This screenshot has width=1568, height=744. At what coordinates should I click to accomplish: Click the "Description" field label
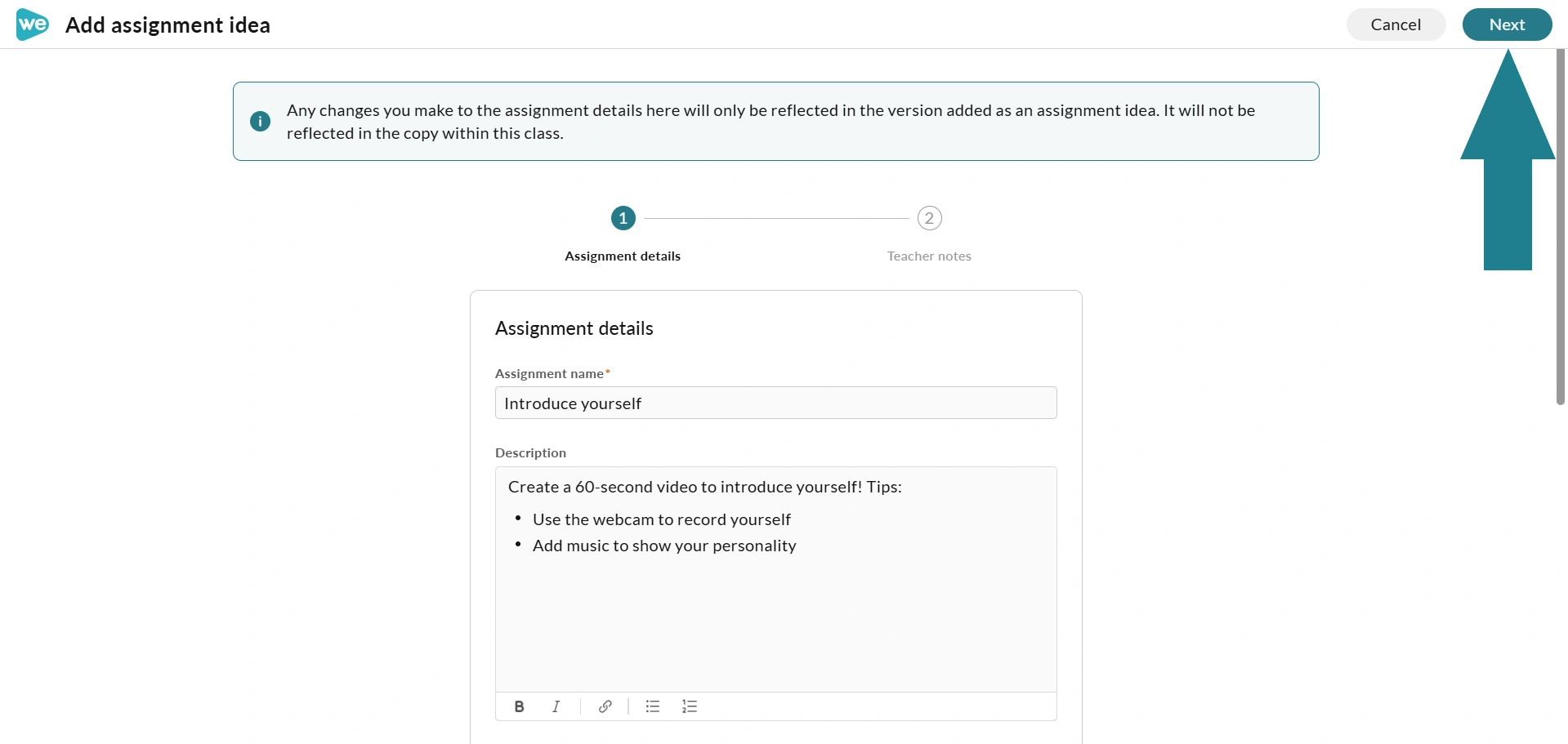[530, 453]
